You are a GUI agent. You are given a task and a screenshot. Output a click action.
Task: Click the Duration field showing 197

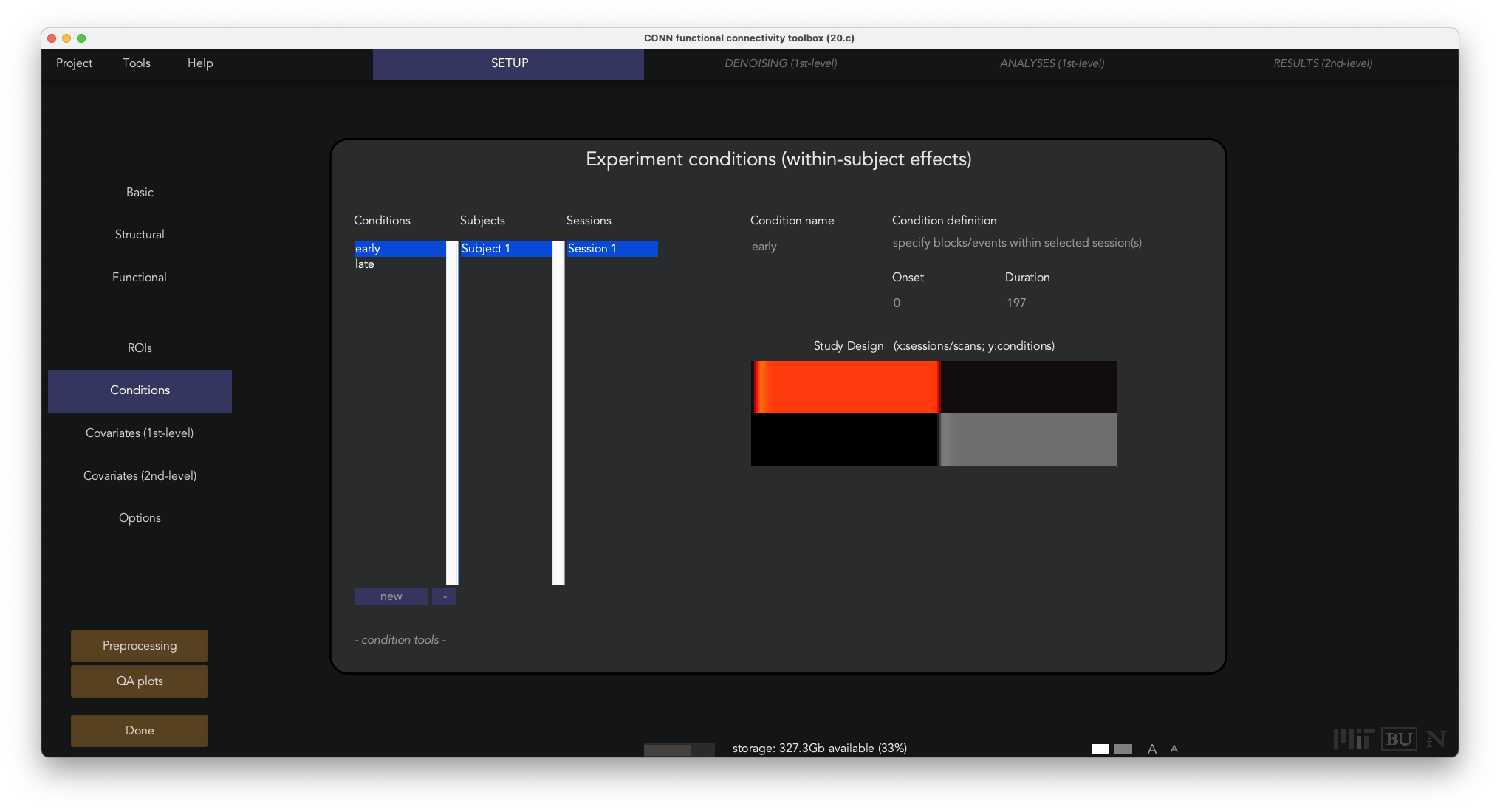tap(1016, 303)
